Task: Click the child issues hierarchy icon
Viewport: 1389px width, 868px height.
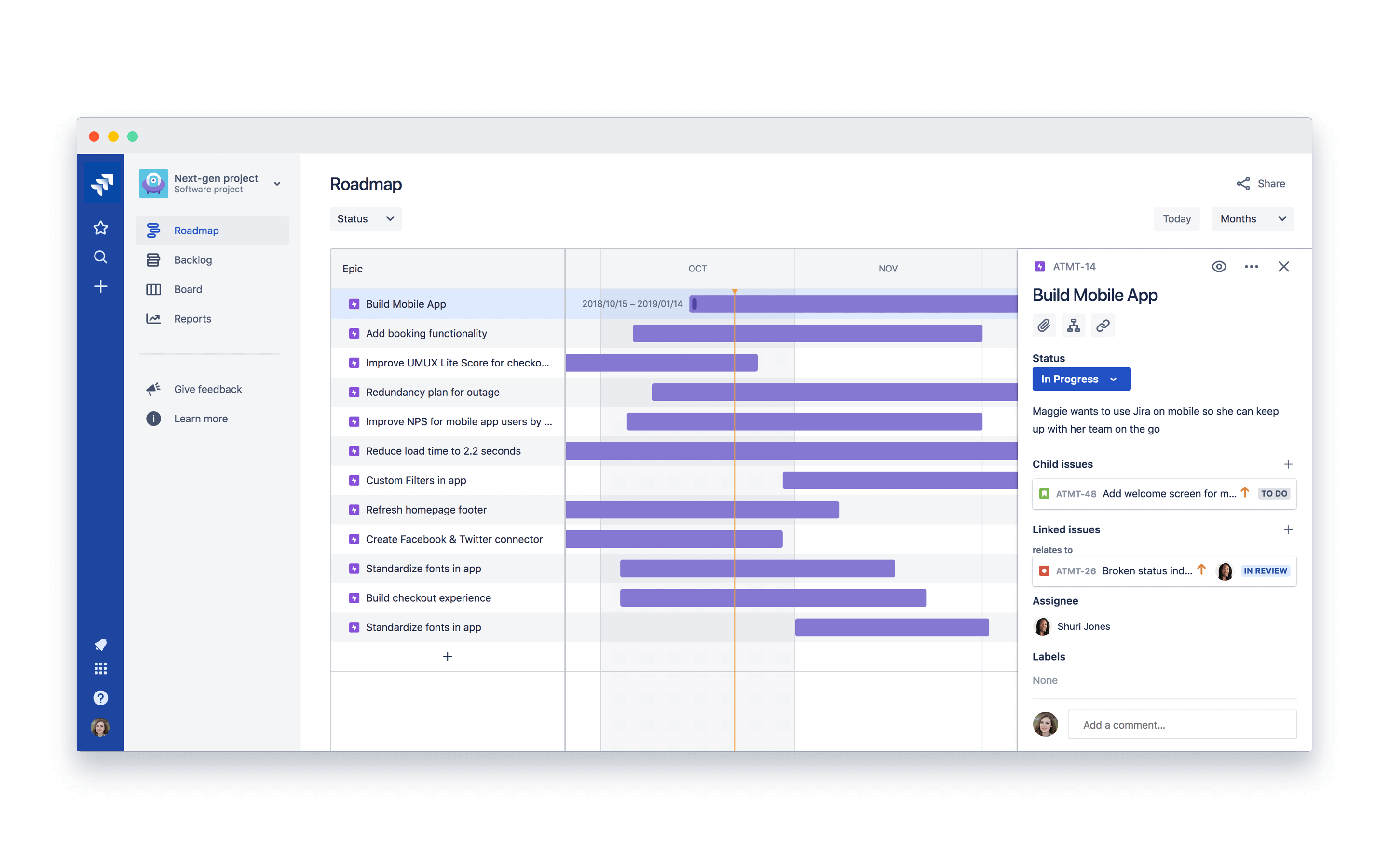Action: (1073, 325)
